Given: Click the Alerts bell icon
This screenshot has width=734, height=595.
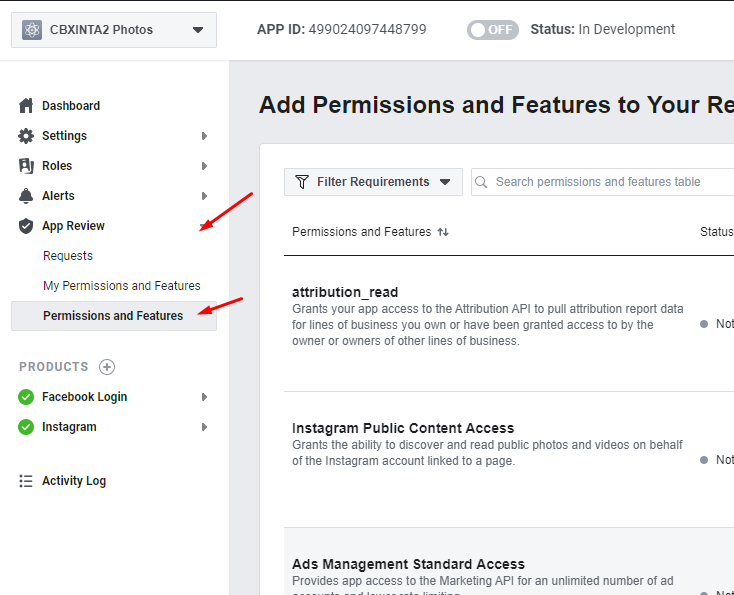Looking at the screenshot, I should (x=26, y=196).
